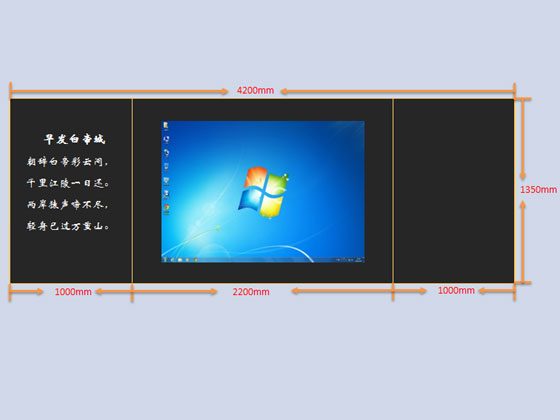Click the poem line 两岸猿声啼不尽
The image size is (560, 420).
click(x=67, y=205)
